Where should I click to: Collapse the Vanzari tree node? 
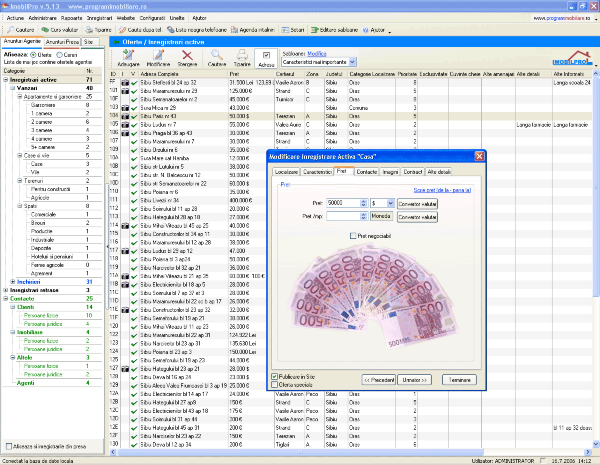(12, 88)
